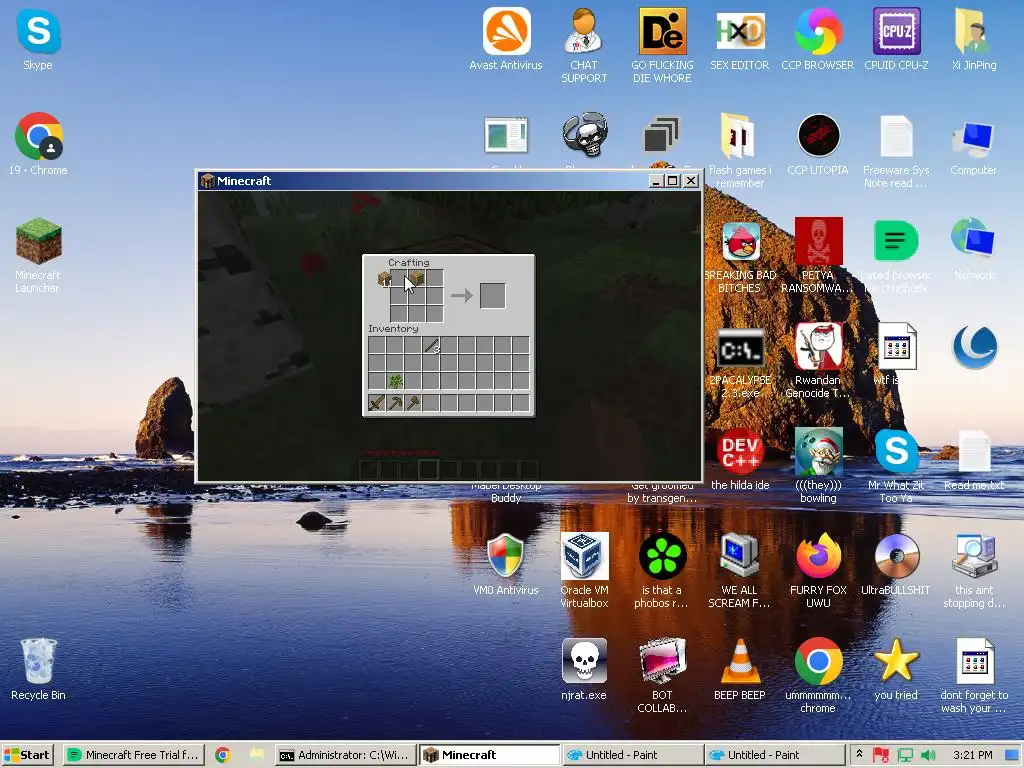The image size is (1024, 768).
Task: Open the volume tray icon
Action: click(928, 755)
